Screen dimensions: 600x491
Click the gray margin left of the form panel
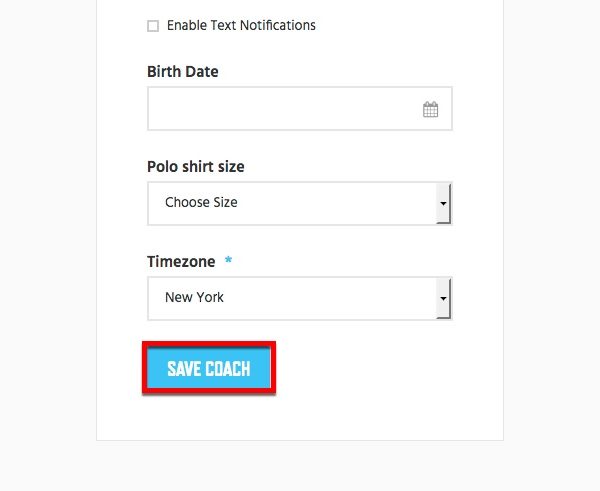[x=48, y=230]
